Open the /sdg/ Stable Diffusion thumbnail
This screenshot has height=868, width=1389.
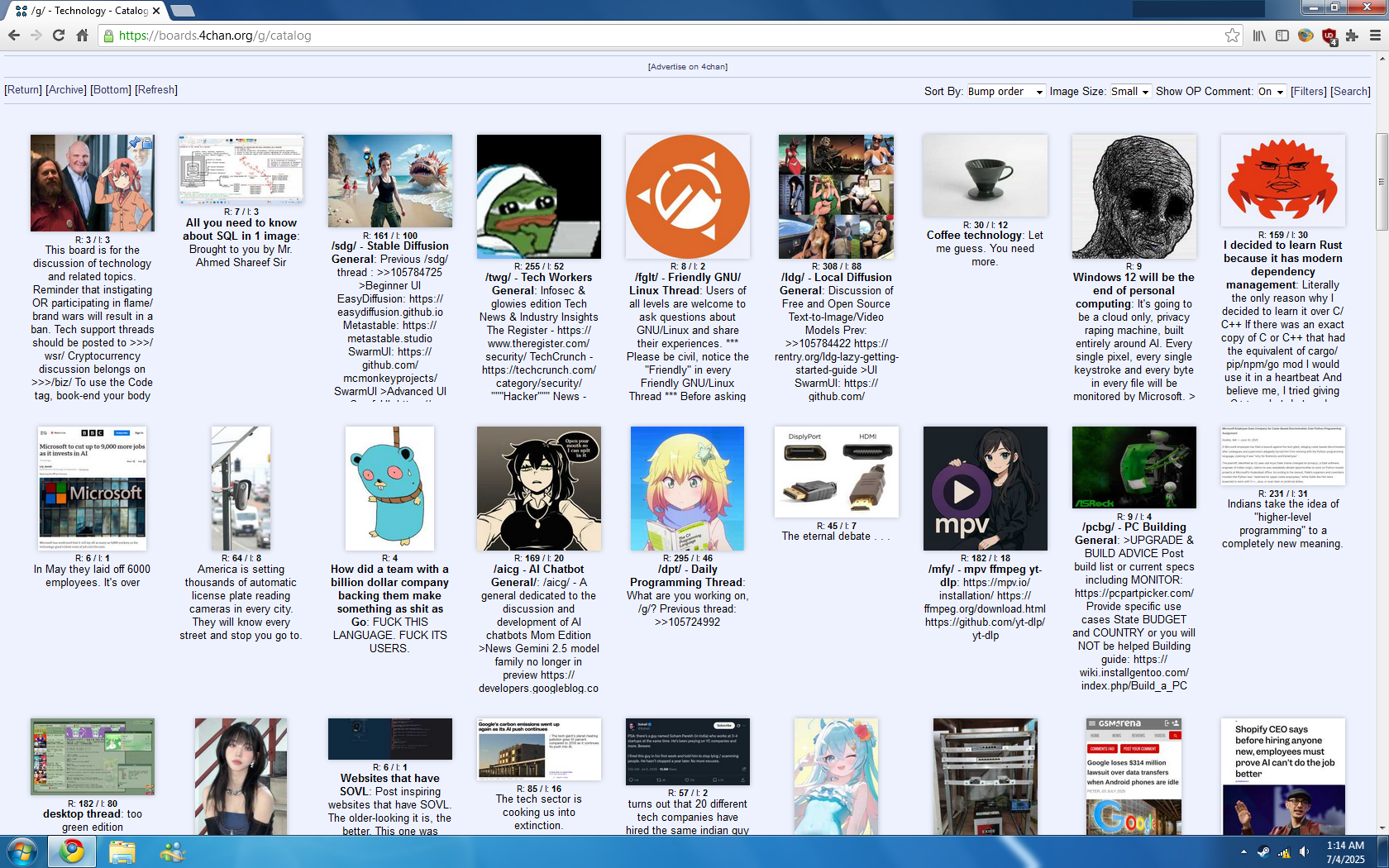point(390,181)
